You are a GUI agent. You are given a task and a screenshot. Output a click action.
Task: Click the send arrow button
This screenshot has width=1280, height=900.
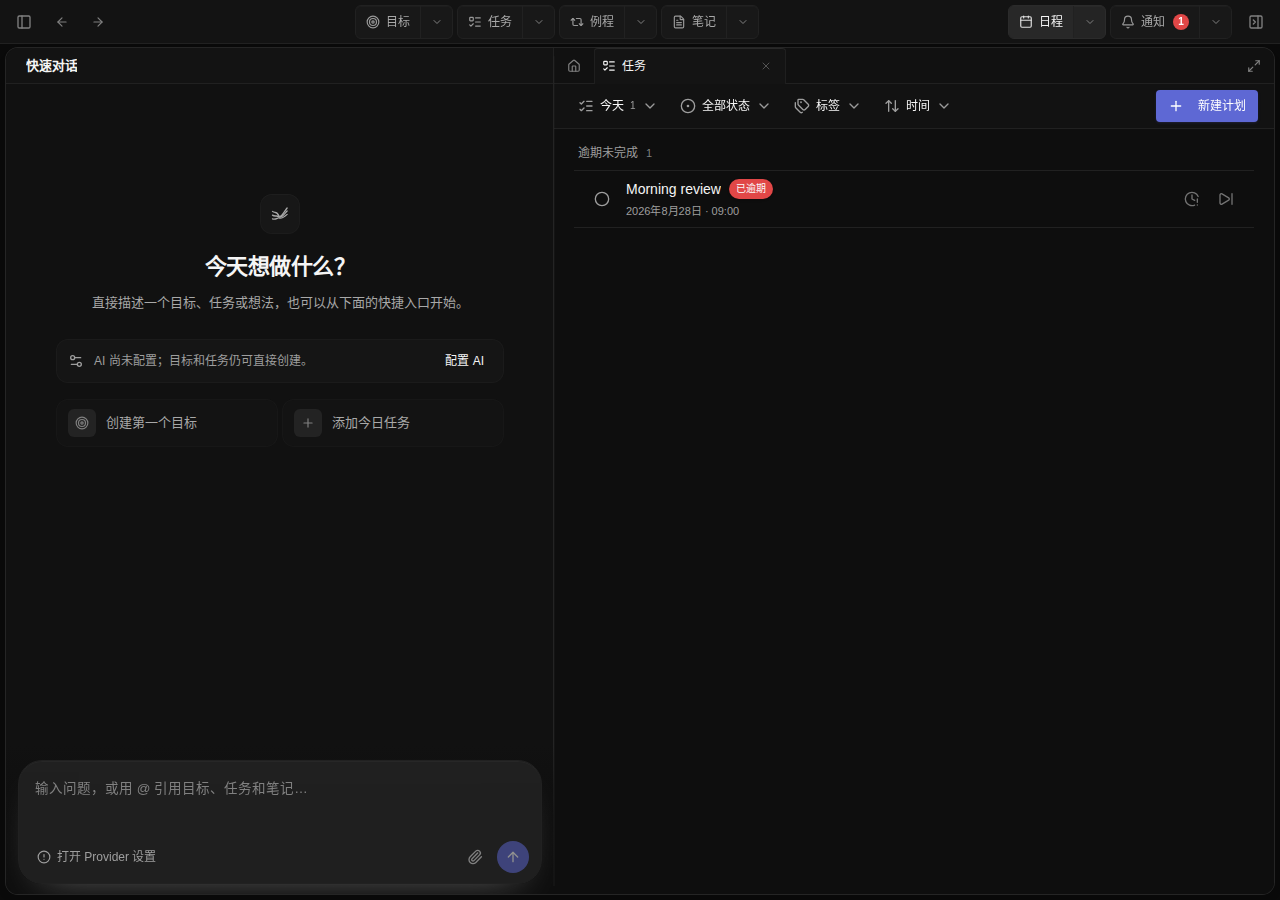coord(513,857)
